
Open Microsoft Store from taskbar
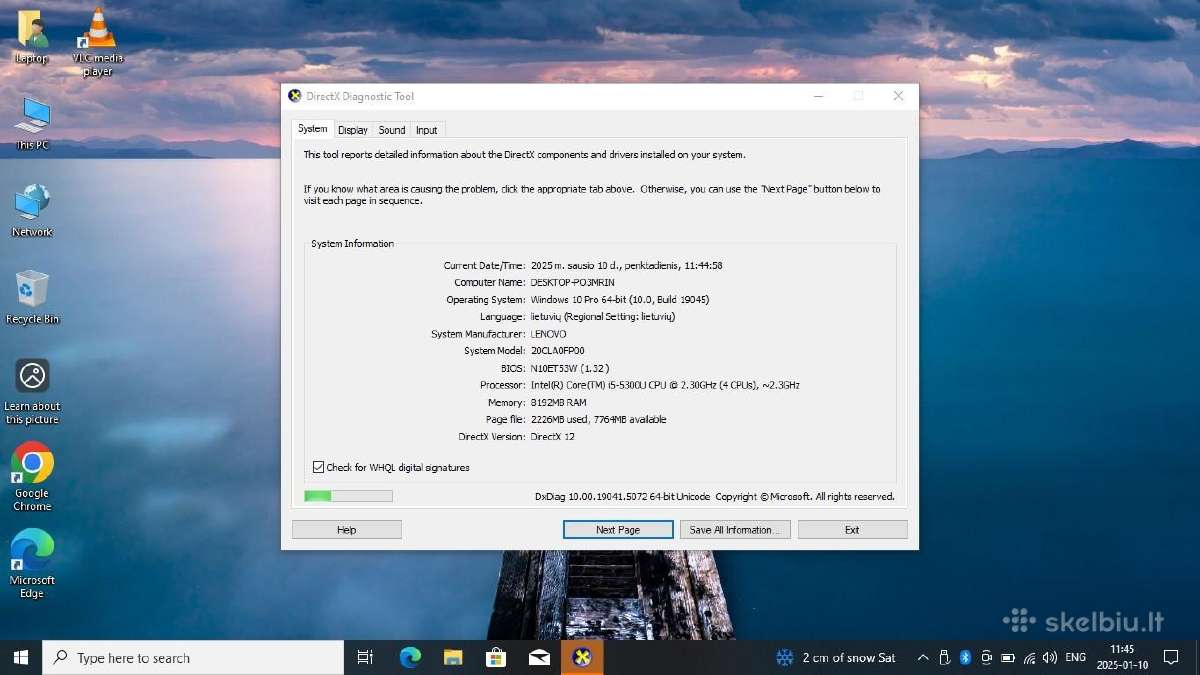tap(496, 657)
